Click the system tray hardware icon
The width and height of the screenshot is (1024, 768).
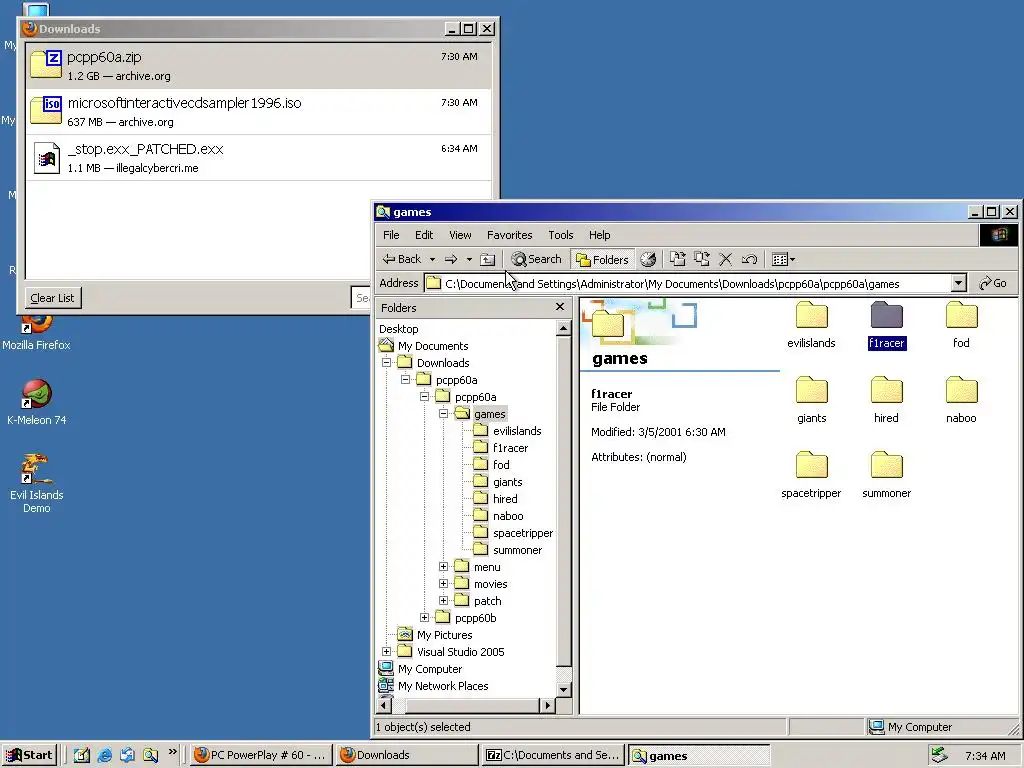[x=939, y=755]
